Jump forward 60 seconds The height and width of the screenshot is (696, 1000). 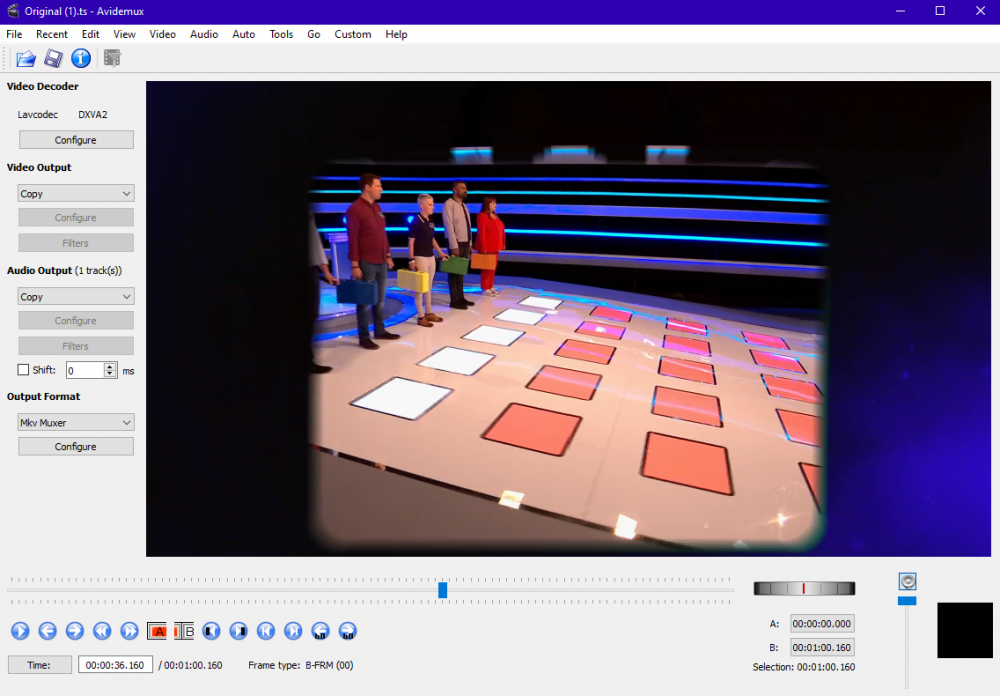pos(347,631)
